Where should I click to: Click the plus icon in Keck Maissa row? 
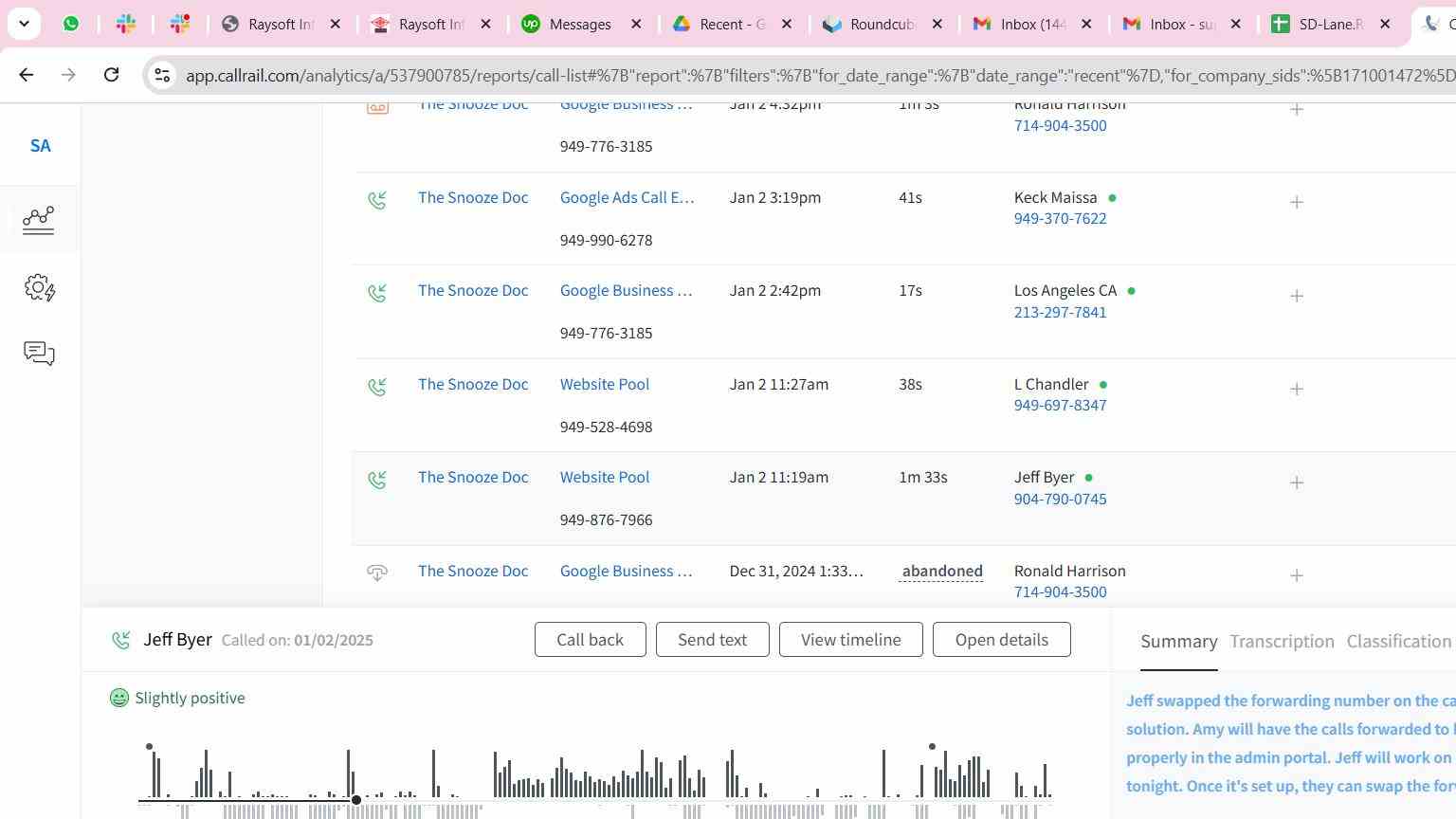click(1297, 202)
